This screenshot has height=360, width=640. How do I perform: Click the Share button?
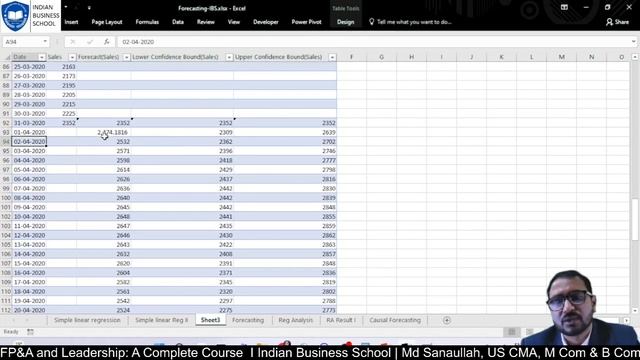click(x=618, y=22)
